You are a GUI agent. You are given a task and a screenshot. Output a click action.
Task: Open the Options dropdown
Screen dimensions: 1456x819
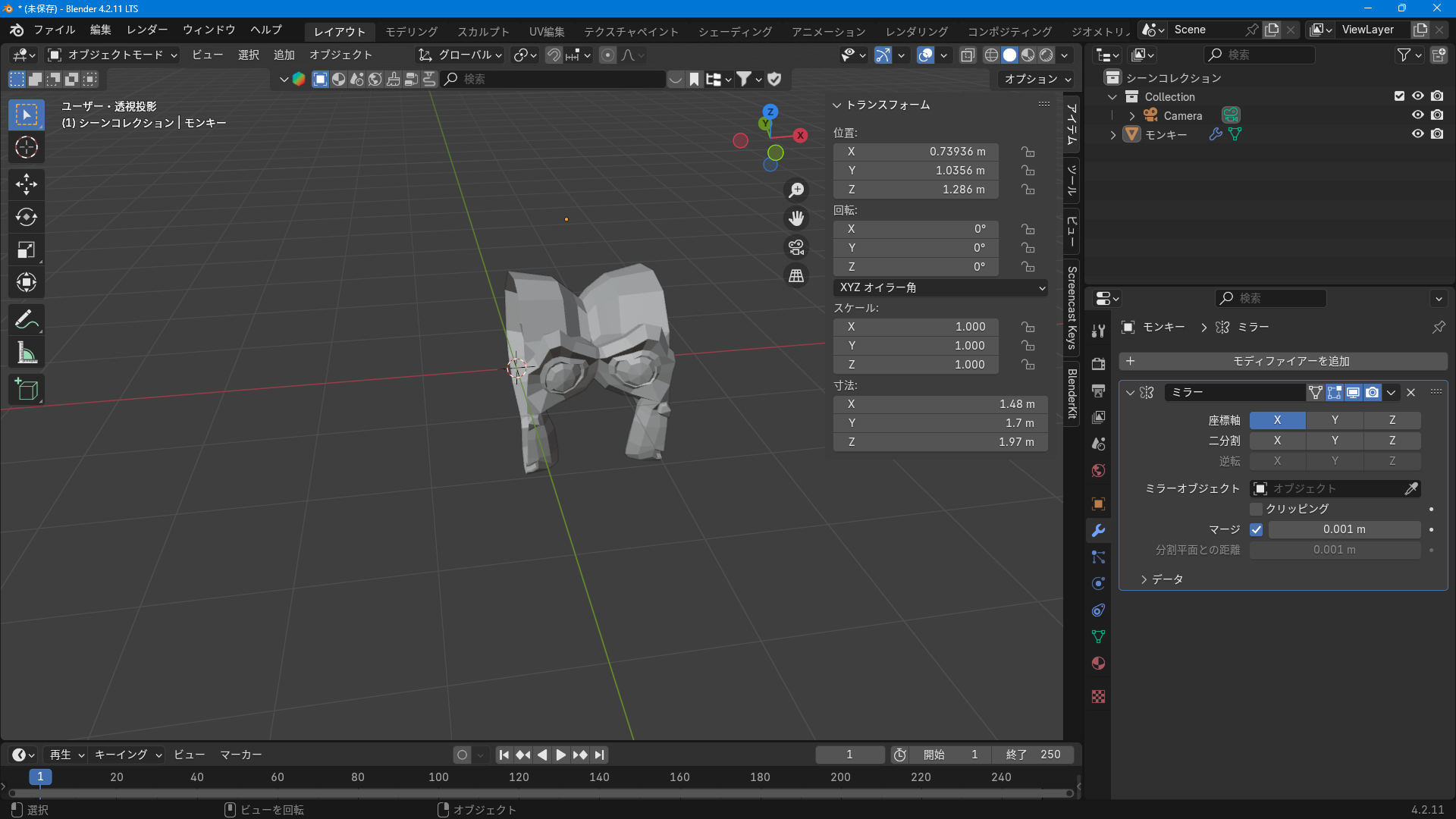click(x=1037, y=79)
